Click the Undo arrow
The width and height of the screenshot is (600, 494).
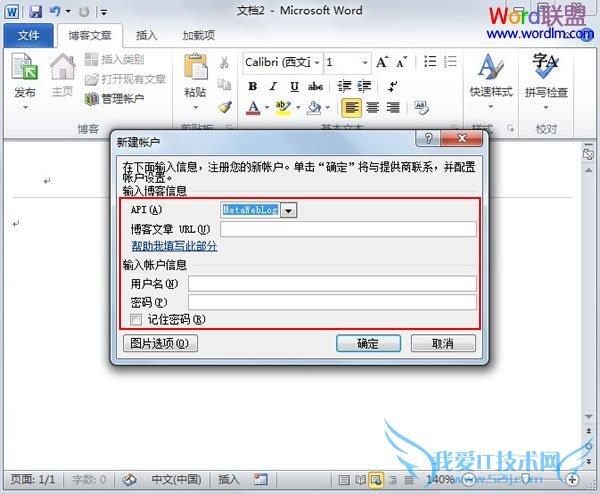pos(55,11)
